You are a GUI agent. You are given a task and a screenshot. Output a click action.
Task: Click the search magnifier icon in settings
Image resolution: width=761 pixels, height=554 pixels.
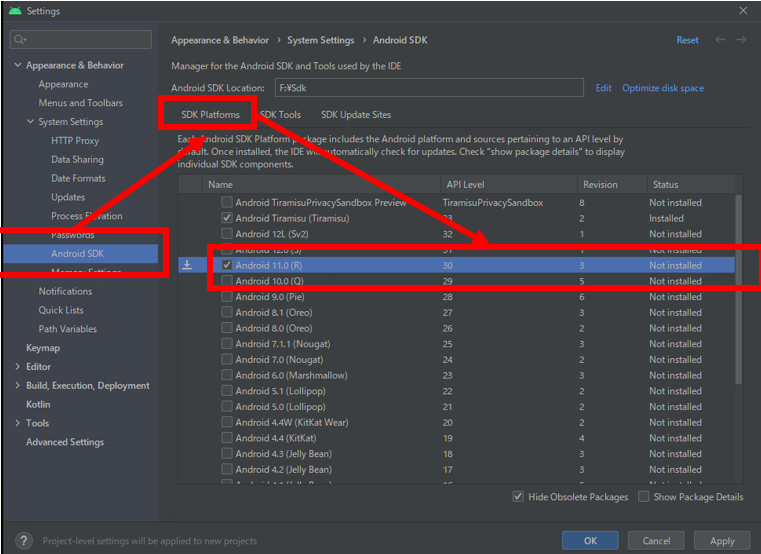point(19,39)
